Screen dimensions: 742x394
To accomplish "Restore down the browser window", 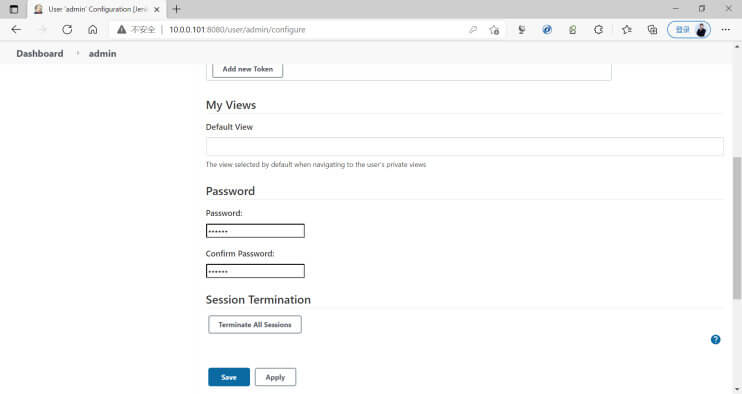I will click(x=702, y=9).
